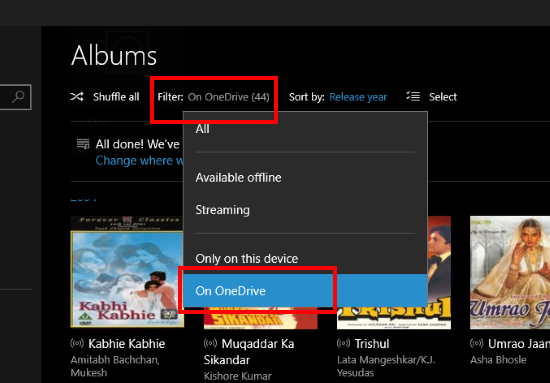Click the Change where we look link
This screenshot has width=550, height=383.
click(x=139, y=161)
